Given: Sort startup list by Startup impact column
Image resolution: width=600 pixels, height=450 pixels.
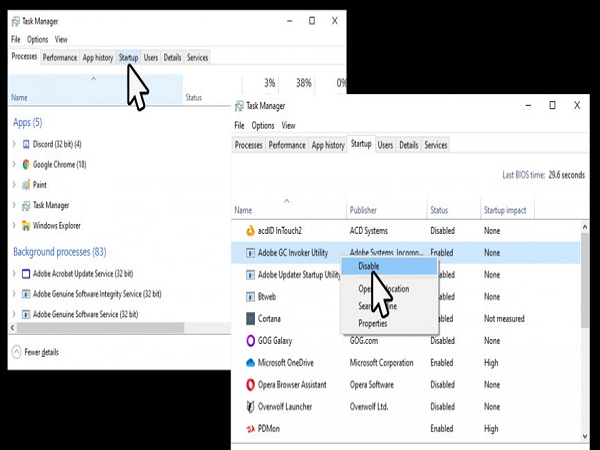Looking at the screenshot, I should [x=505, y=210].
